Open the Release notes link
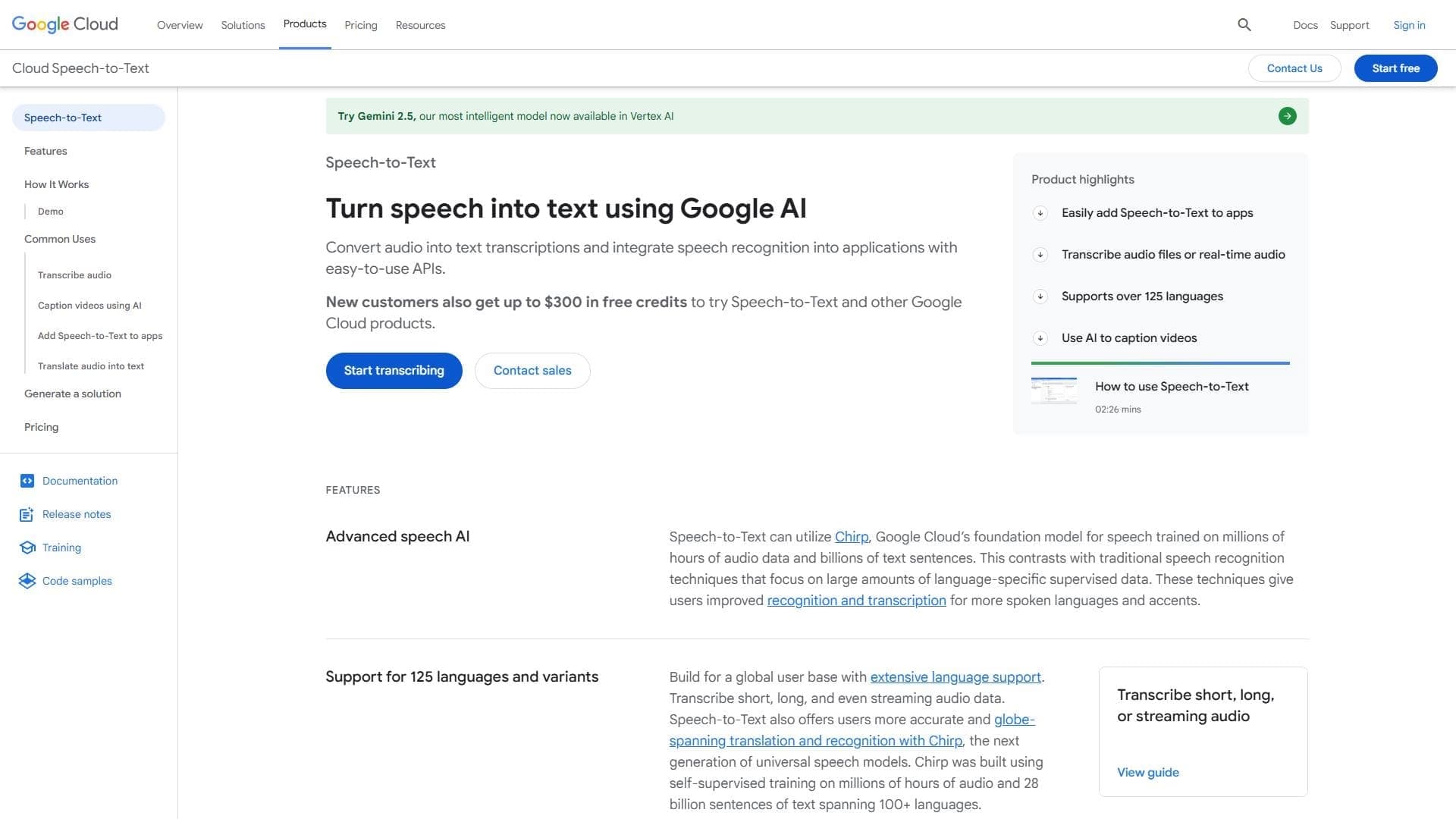 (77, 514)
